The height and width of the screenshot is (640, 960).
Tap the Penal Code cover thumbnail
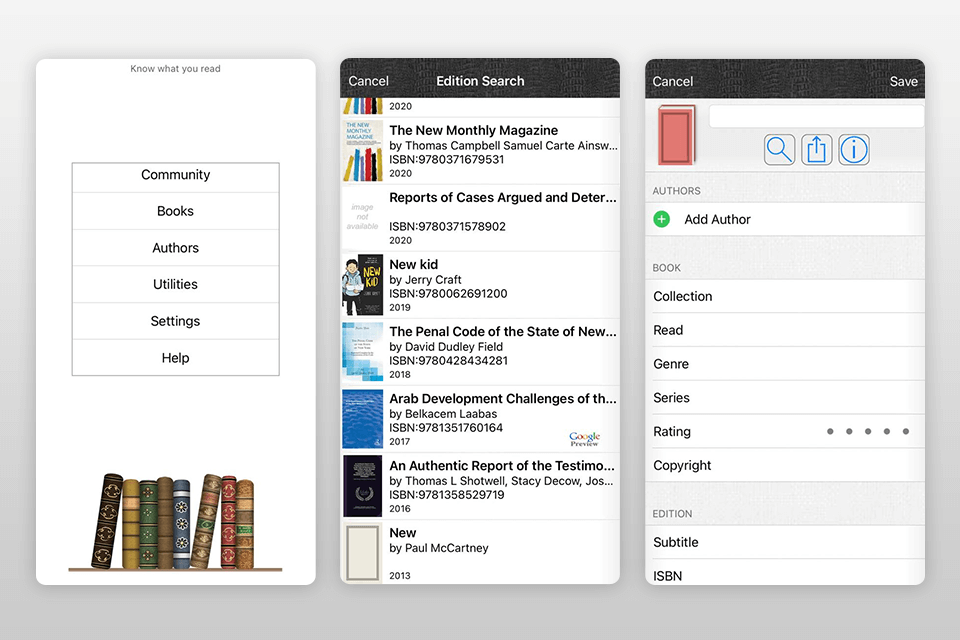362,352
